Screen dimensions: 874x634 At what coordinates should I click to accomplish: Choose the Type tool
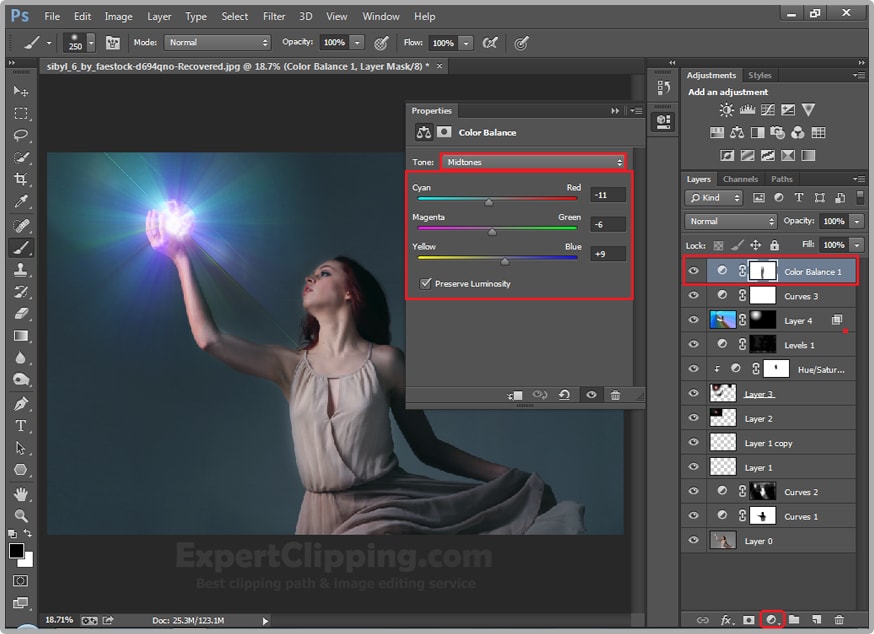20,426
